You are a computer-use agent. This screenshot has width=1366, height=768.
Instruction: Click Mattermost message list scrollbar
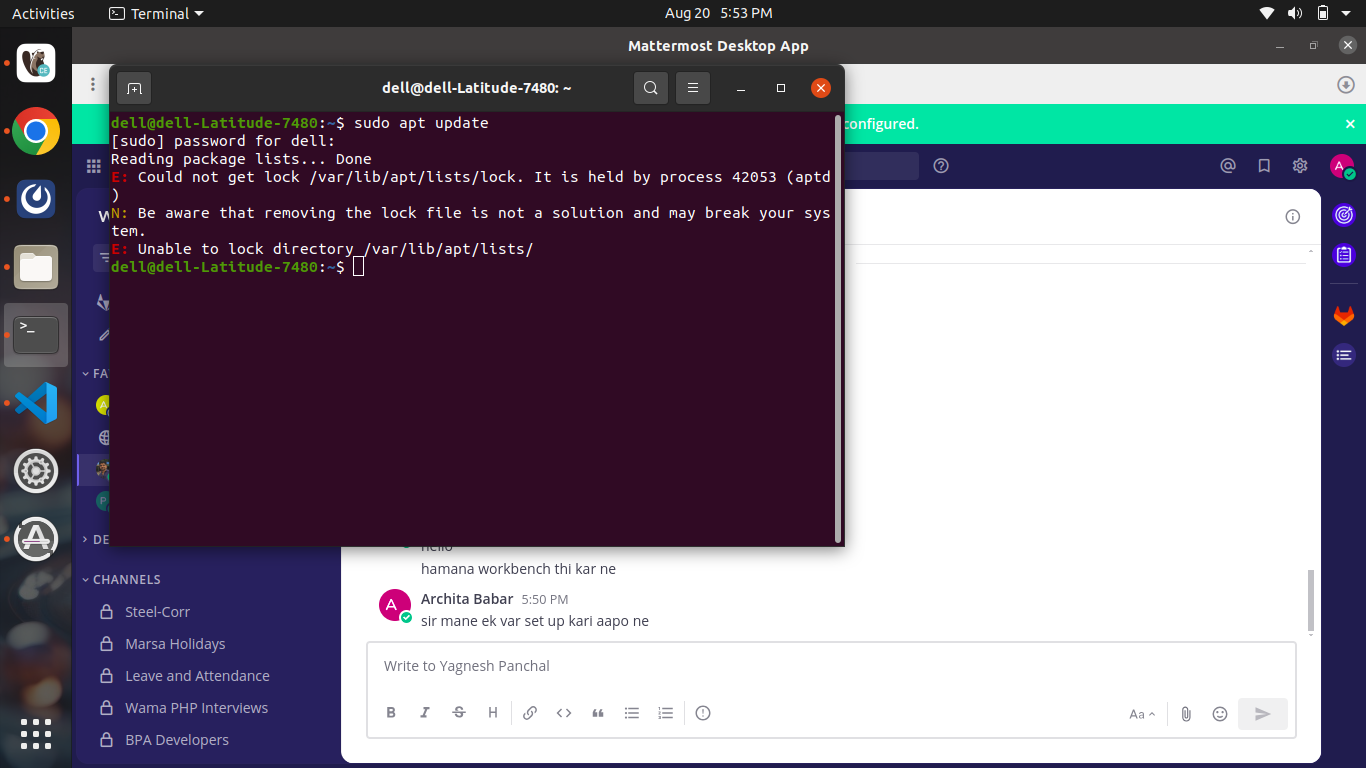pos(1311,600)
